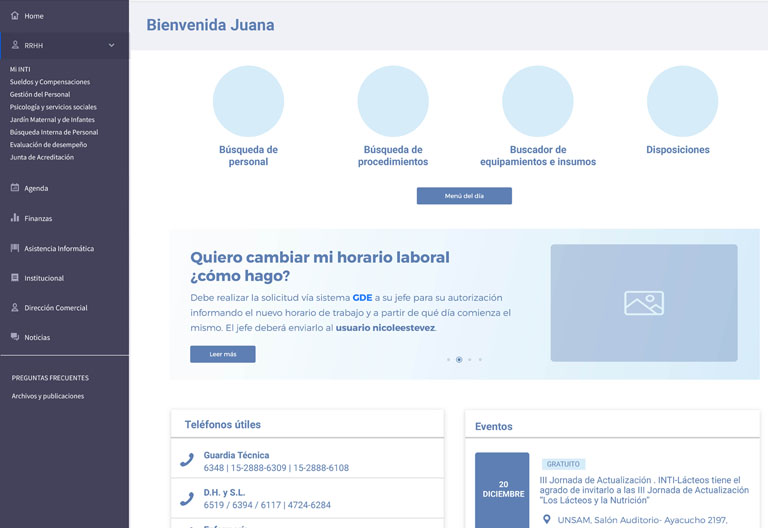
Task: Open Archivos y publicaciones link
Action: pyautogui.click(x=48, y=396)
